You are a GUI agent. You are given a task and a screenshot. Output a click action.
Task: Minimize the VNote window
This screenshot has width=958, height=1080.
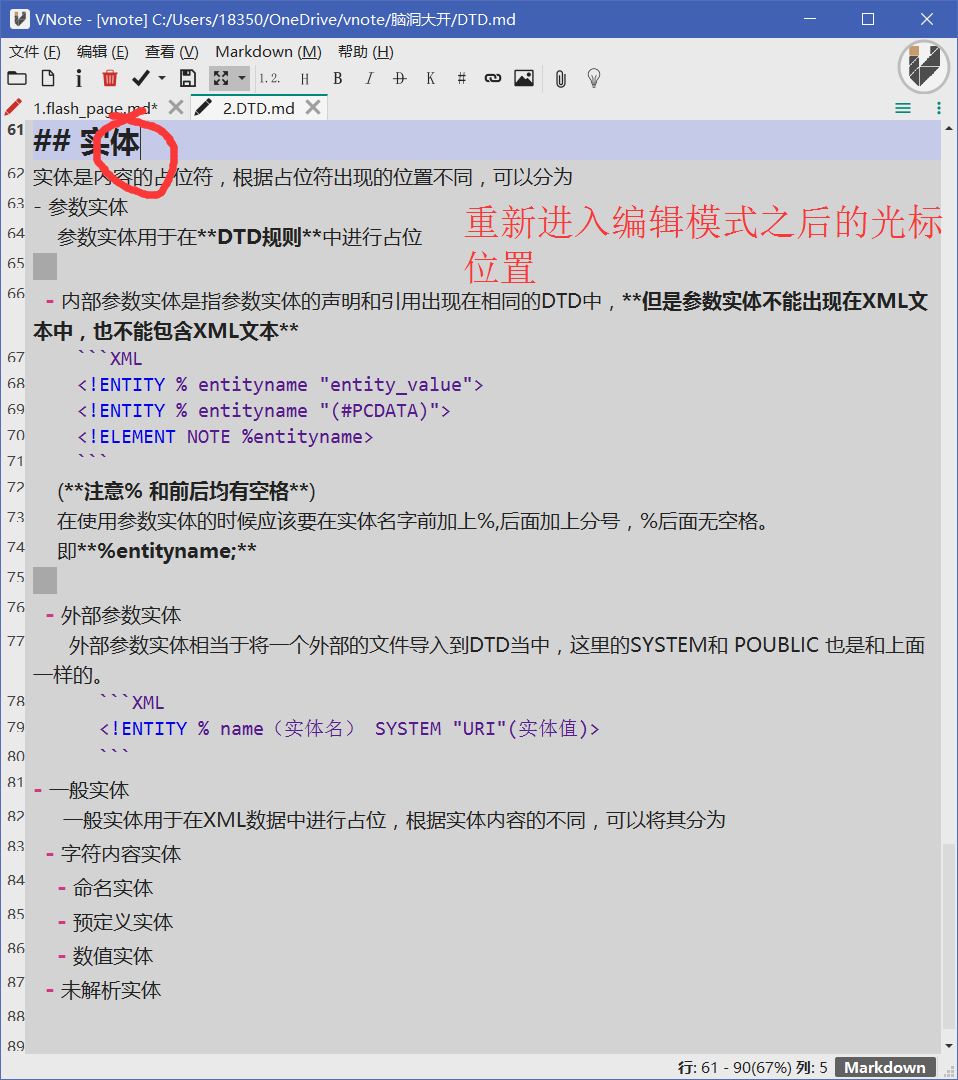point(810,19)
